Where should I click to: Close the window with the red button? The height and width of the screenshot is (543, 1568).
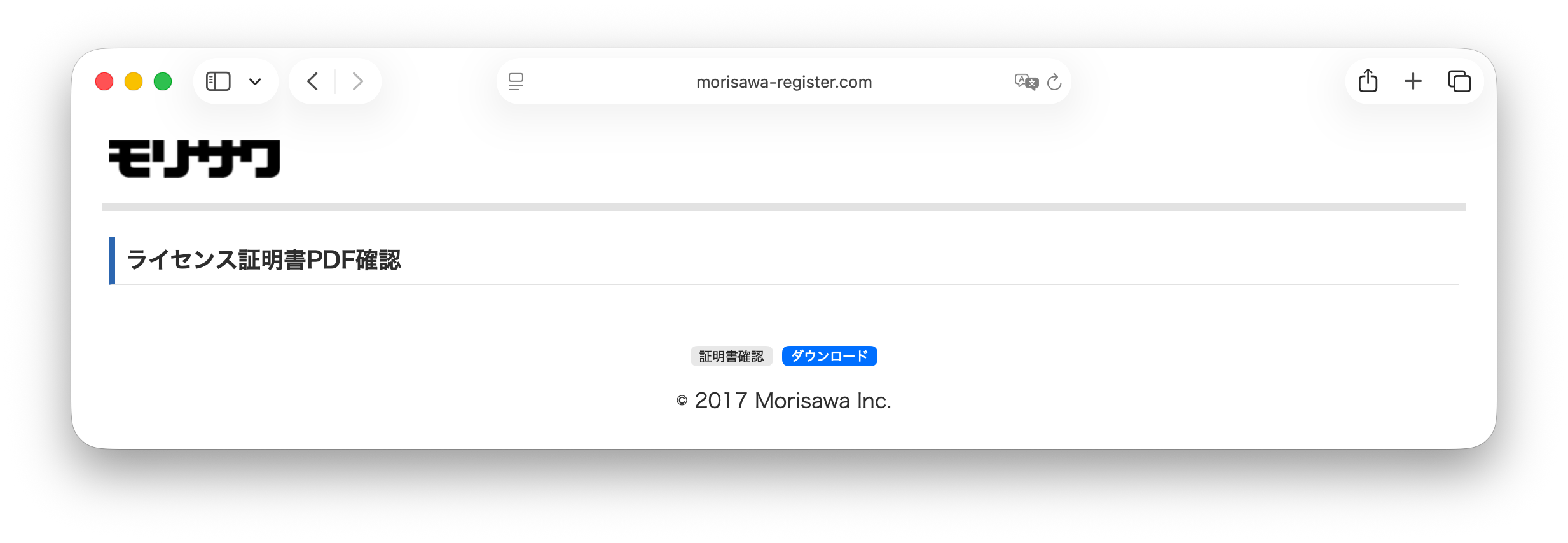[x=104, y=81]
